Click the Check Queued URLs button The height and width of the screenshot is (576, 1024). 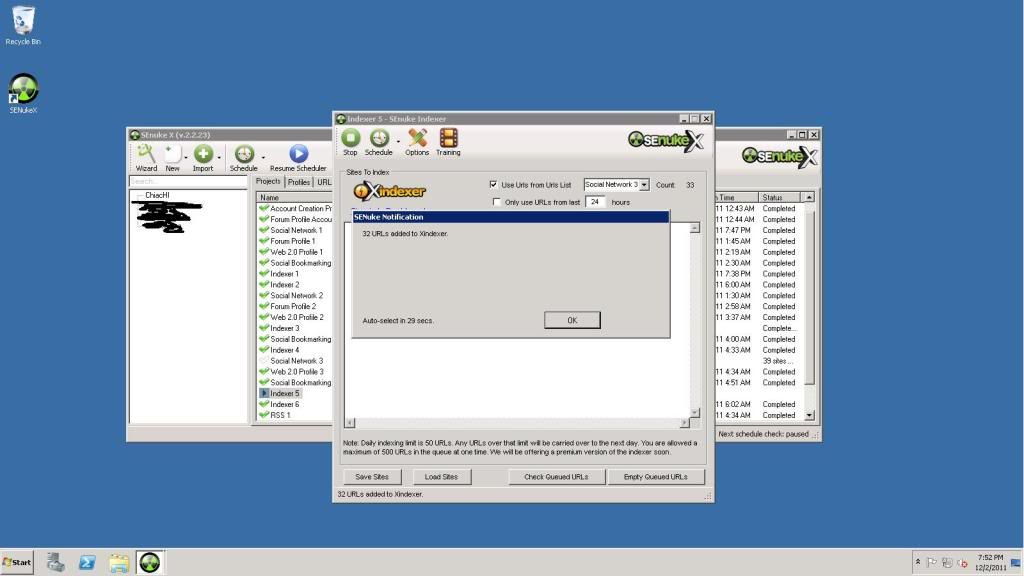pyautogui.click(x=556, y=477)
